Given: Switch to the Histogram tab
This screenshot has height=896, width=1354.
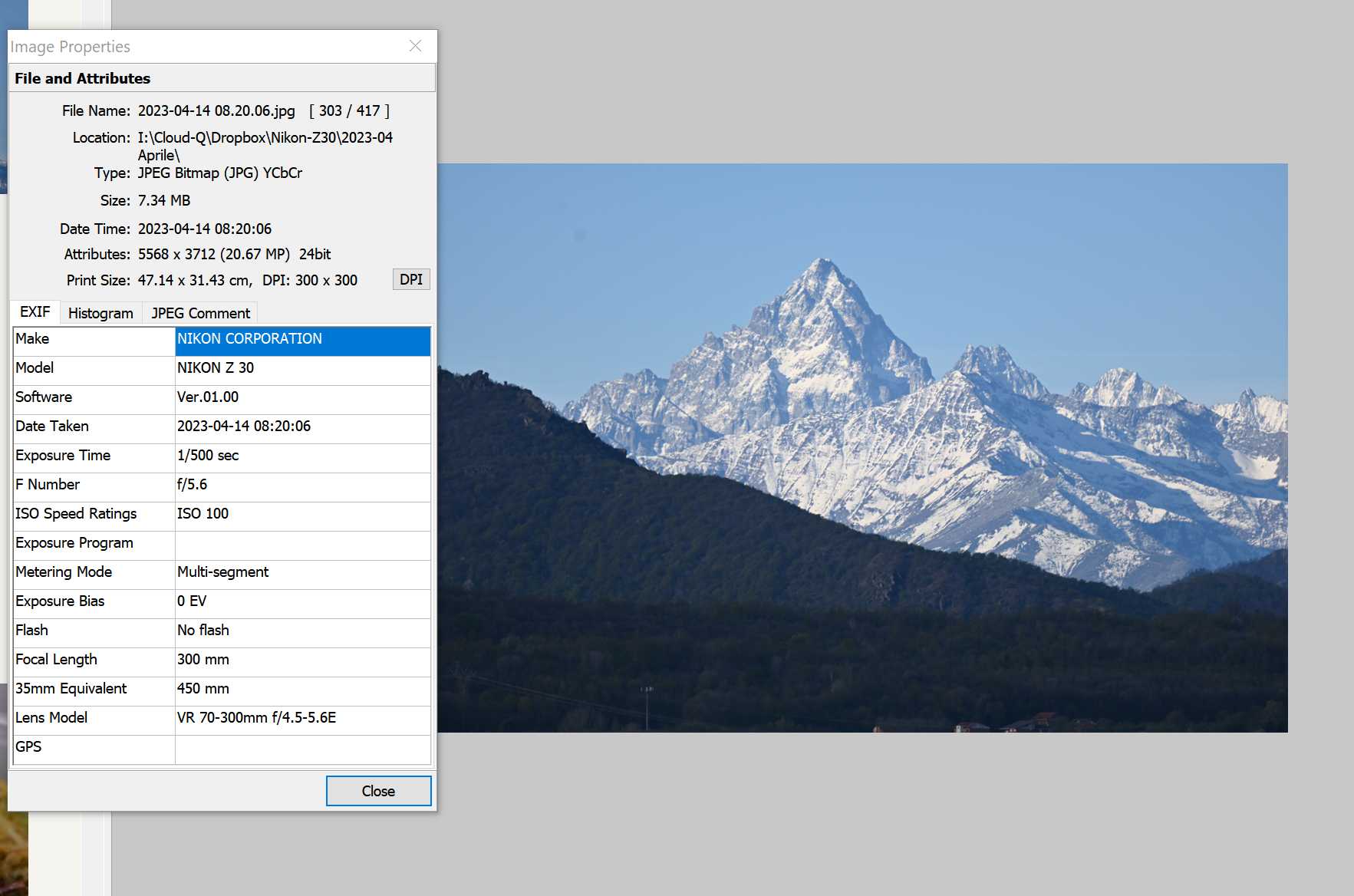Looking at the screenshot, I should (100, 313).
